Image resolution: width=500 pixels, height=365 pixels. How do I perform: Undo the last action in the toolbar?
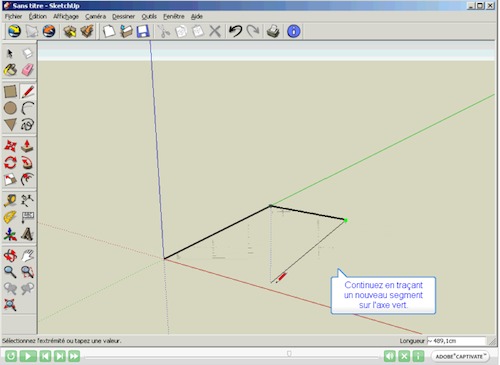coord(235,31)
